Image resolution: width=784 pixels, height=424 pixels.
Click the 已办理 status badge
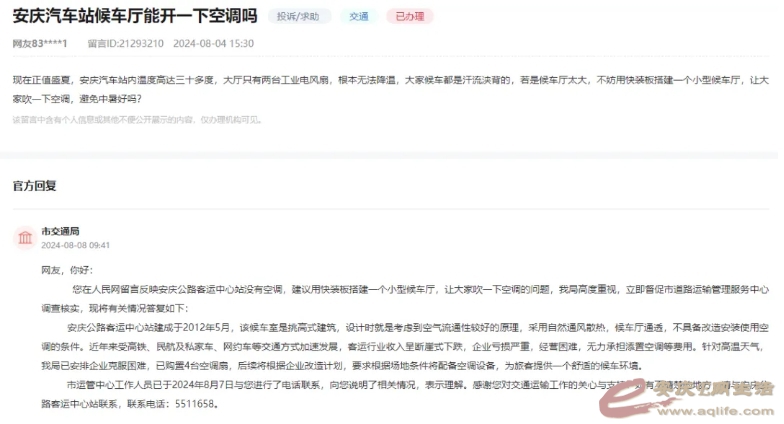(x=411, y=17)
